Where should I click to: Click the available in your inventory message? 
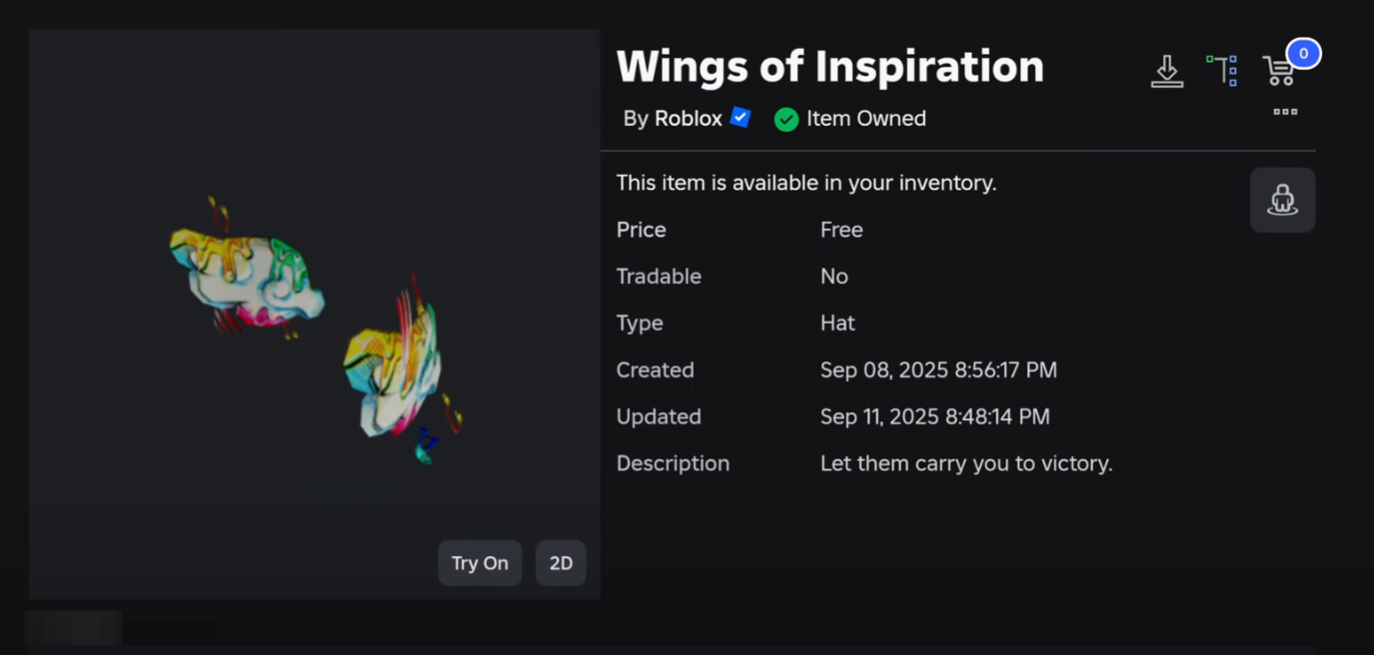[805, 183]
